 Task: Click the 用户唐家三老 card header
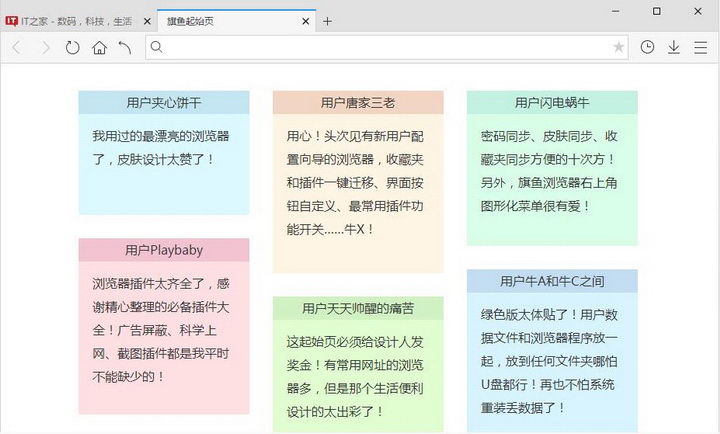pyautogui.click(x=358, y=102)
